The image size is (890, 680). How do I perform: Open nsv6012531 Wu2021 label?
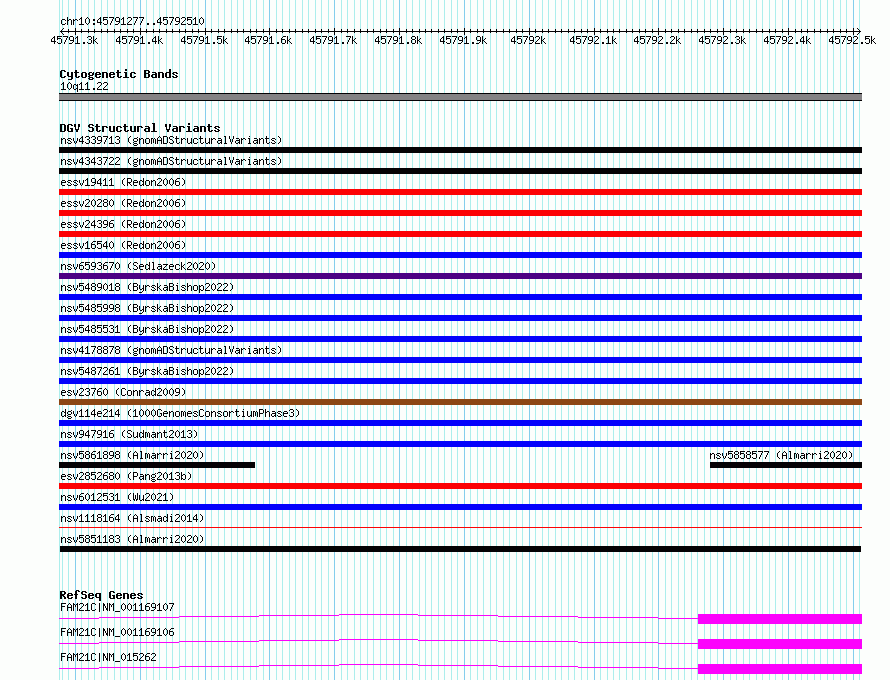[117, 497]
